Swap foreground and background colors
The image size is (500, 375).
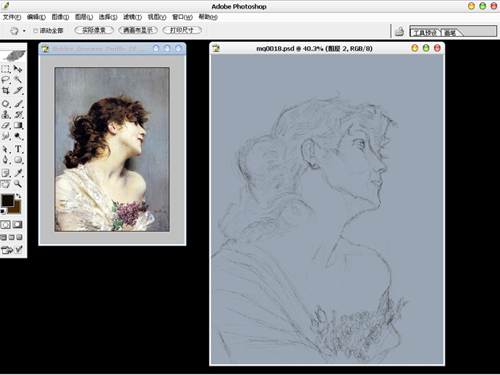pyautogui.click(x=19, y=196)
